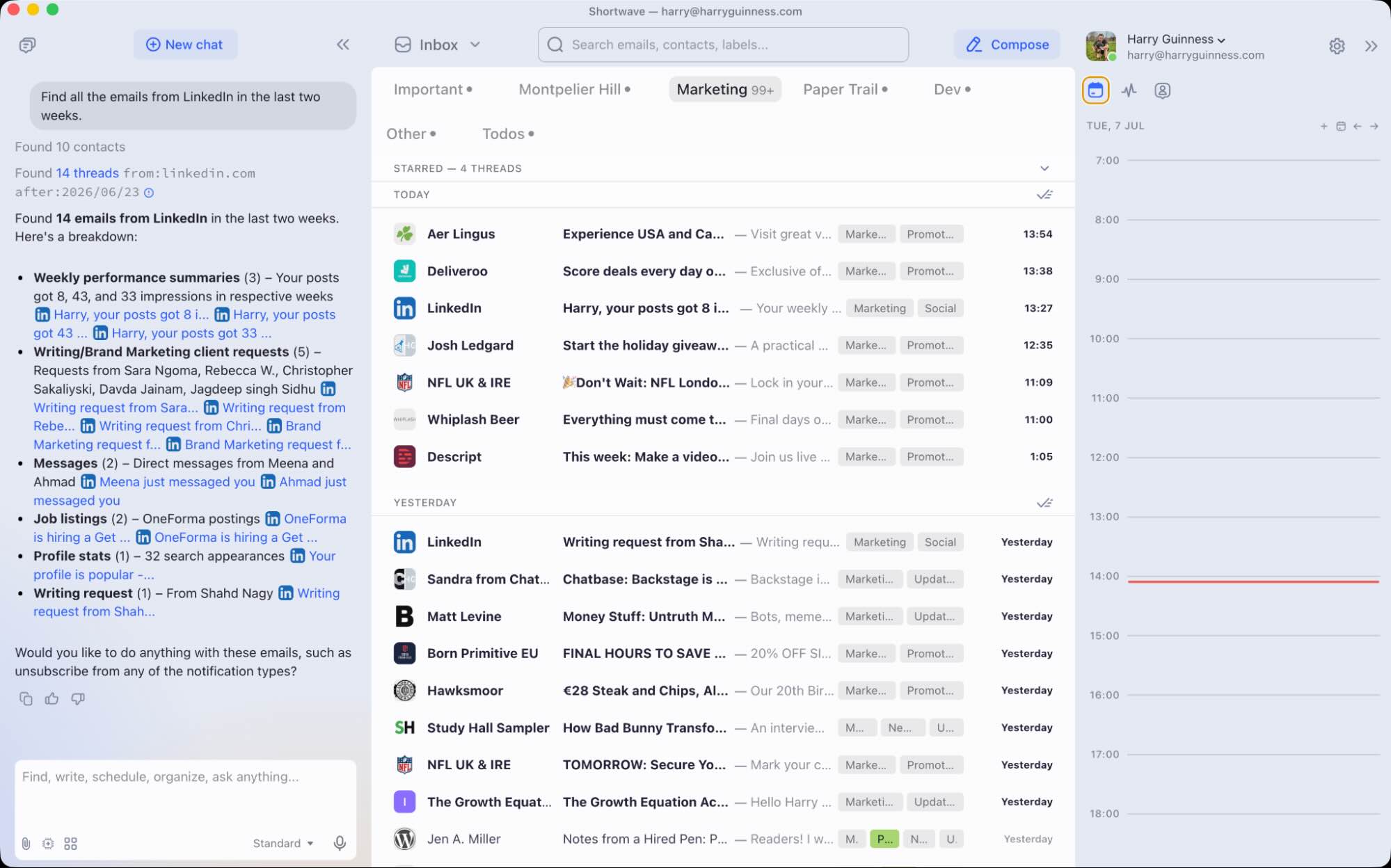Screen dimensions: 1391x868
Task: Open the chat history icon
Action: 27,45
